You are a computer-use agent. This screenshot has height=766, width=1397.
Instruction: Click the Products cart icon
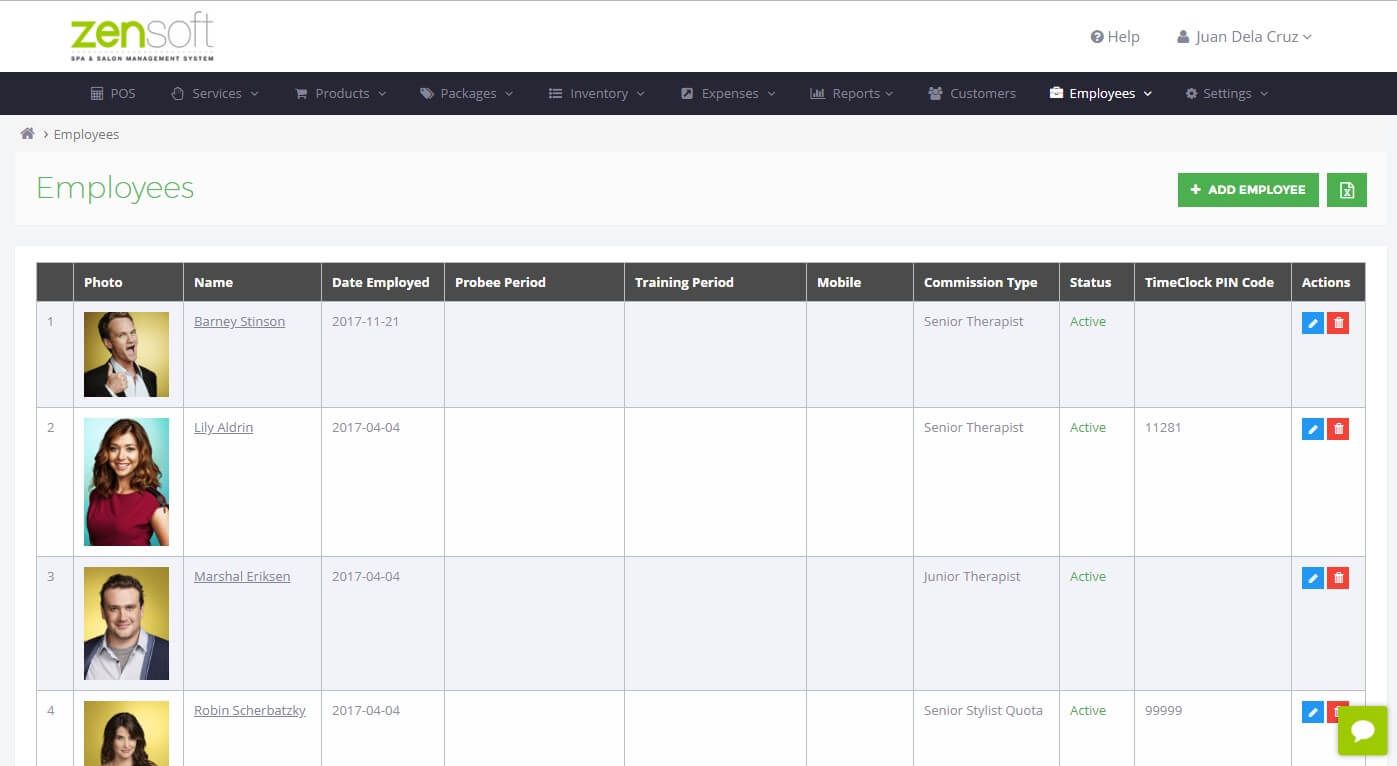click(301, 94)
